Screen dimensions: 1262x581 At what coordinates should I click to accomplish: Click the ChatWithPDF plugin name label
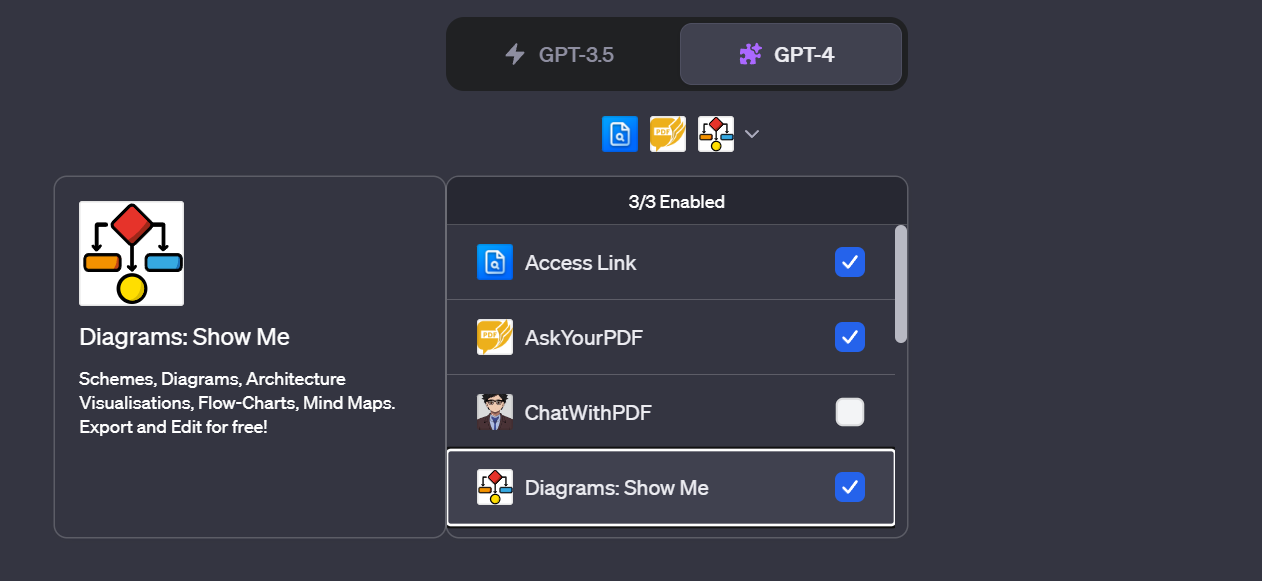[x=588, y=412]
